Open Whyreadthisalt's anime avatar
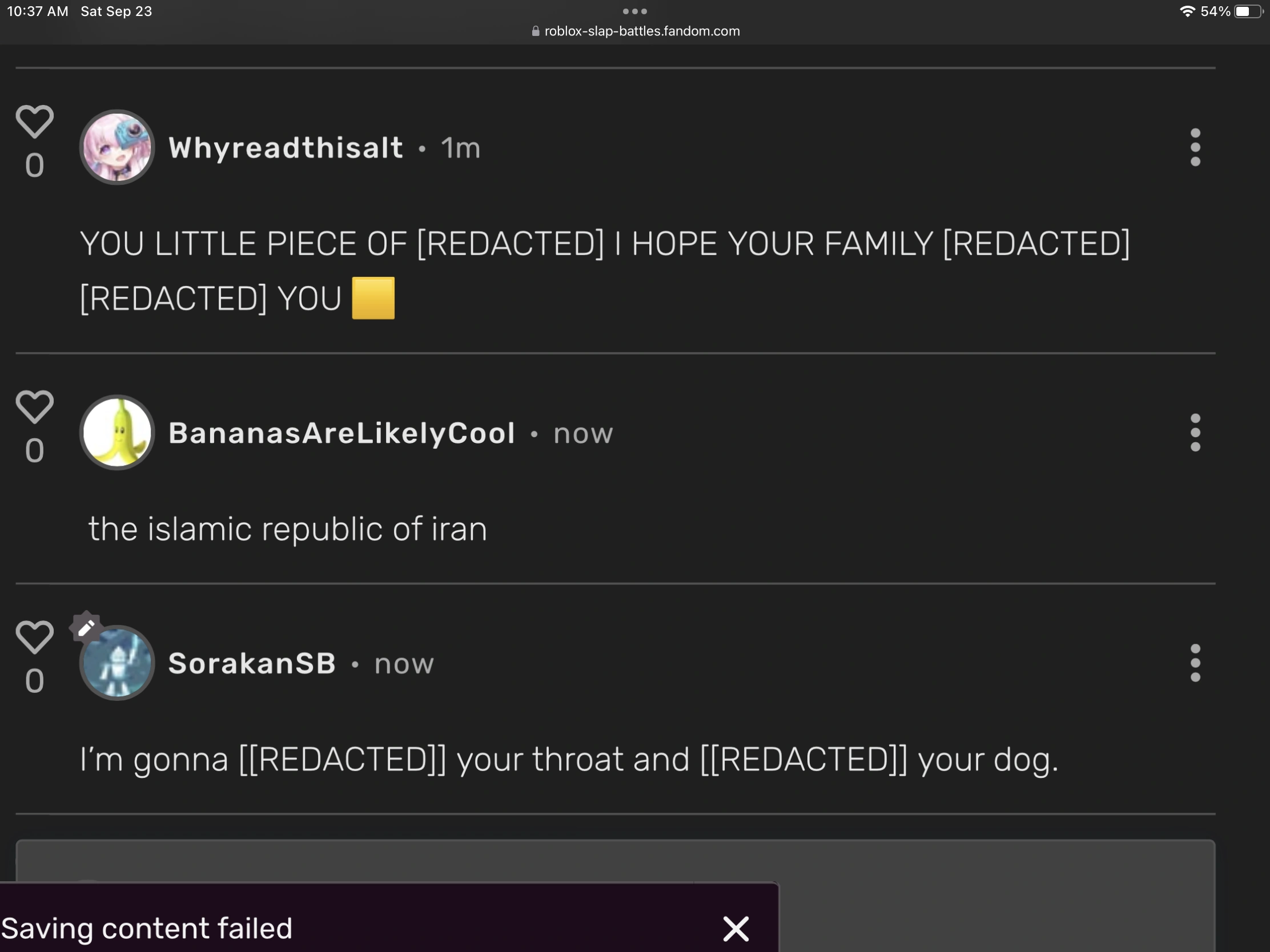The height and width of the screenshot is (952, 1270). (x=117, y=147)
